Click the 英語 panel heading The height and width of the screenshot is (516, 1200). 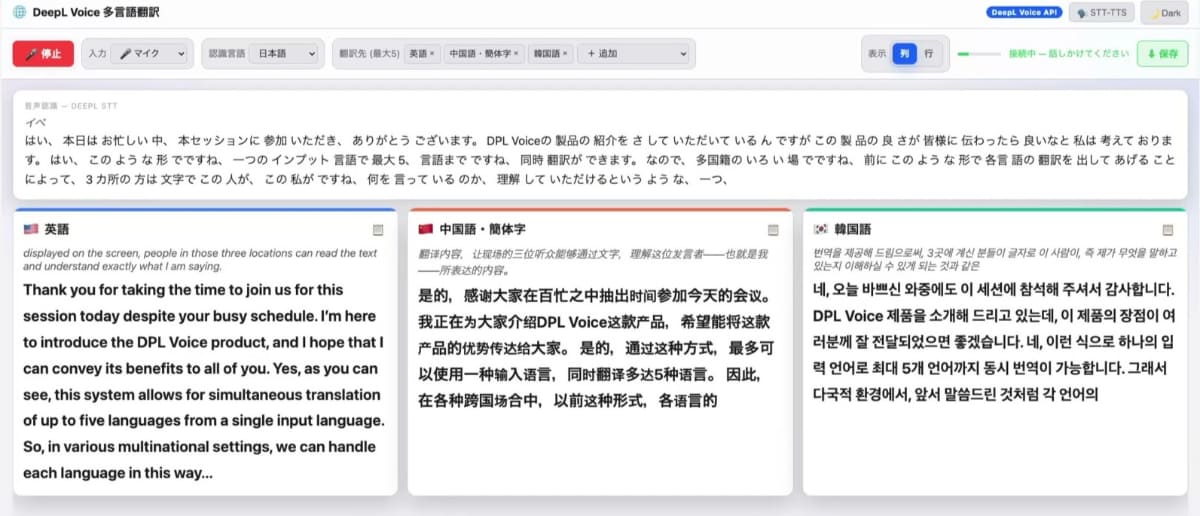[57, 229]
